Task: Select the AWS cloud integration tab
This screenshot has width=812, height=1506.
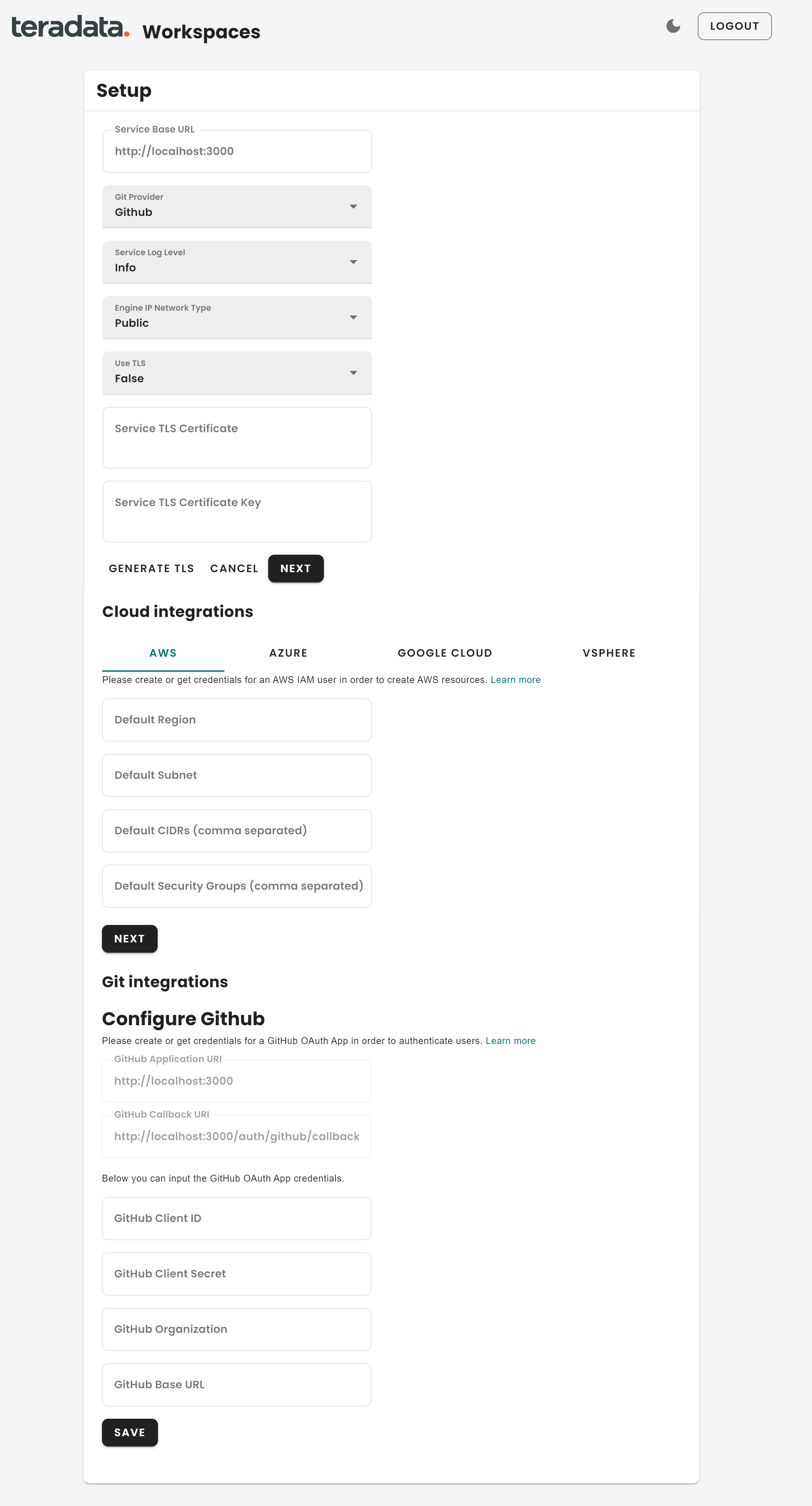Action: tap(163, 652)
